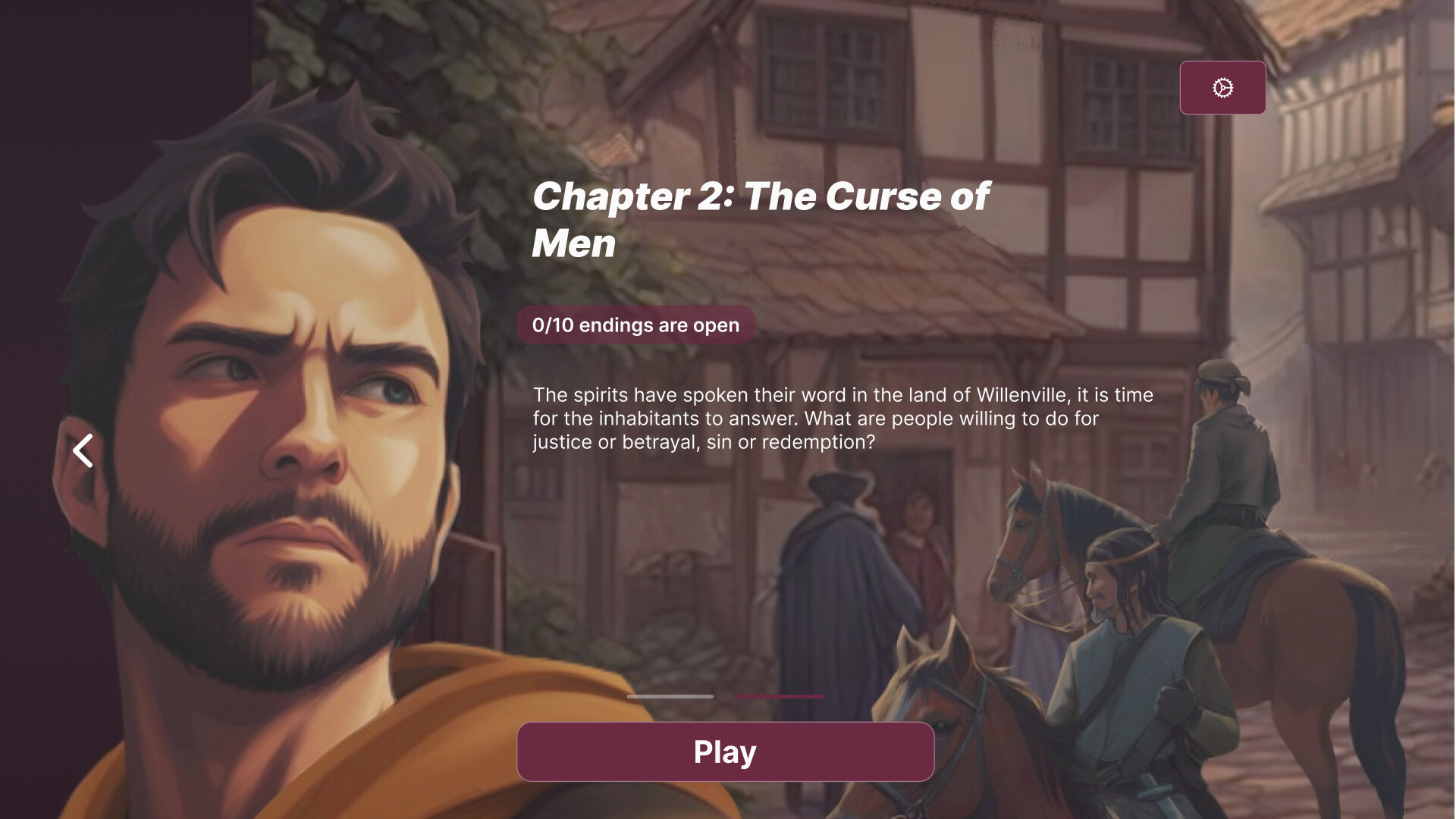Go to previous chapter with left chevron

(83, 450)
